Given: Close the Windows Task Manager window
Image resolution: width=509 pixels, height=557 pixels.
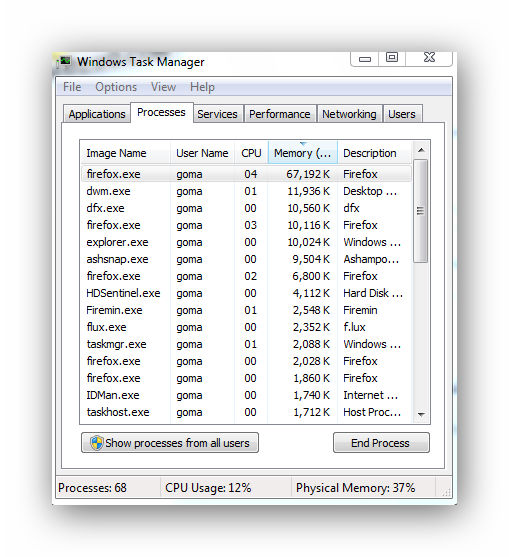Looking at the screenshot, I should [x=429, y=58].
